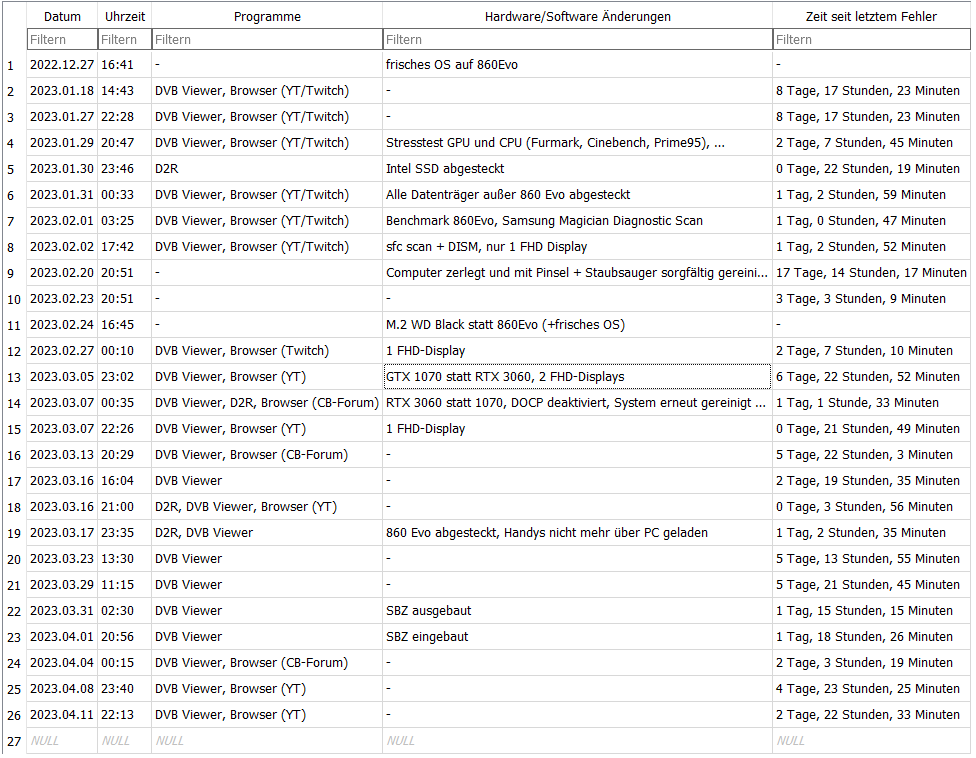Select cell '0 Tage, 21 Stunden, 49 Minuten'
The image size is (976, 758).
click(871, 429)
